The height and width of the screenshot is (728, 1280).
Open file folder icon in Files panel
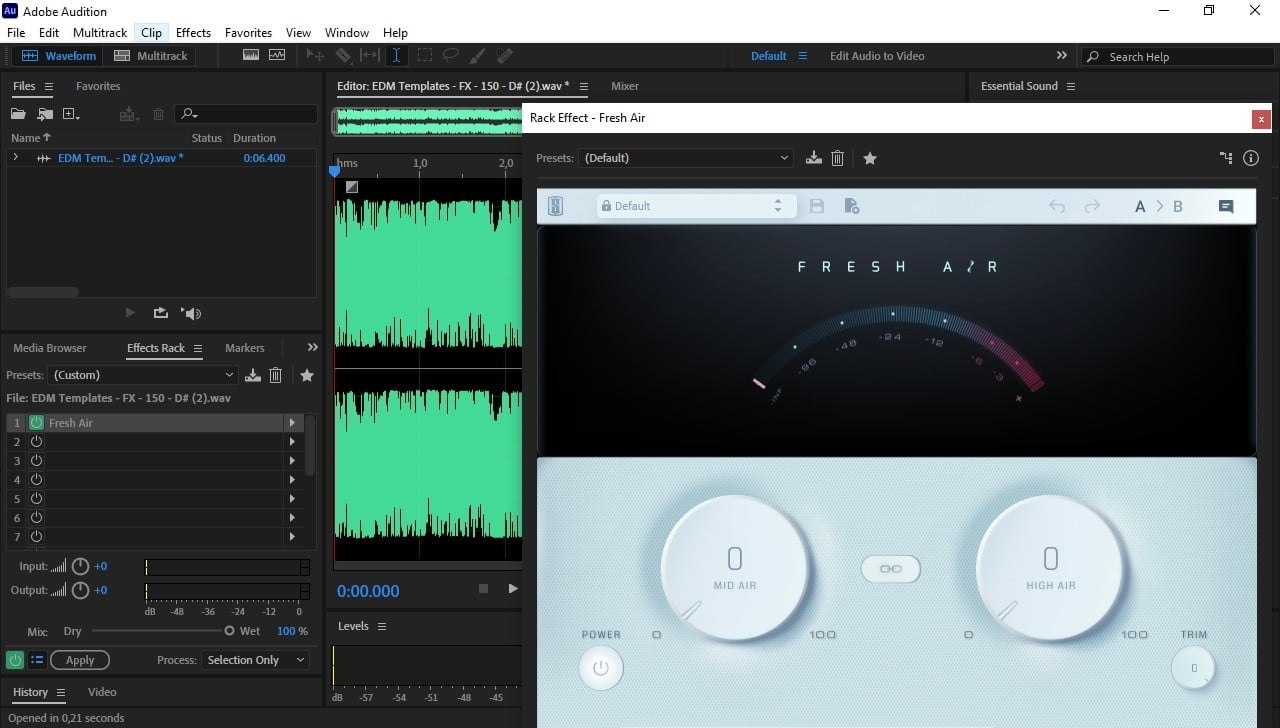(x=18, y=114)
